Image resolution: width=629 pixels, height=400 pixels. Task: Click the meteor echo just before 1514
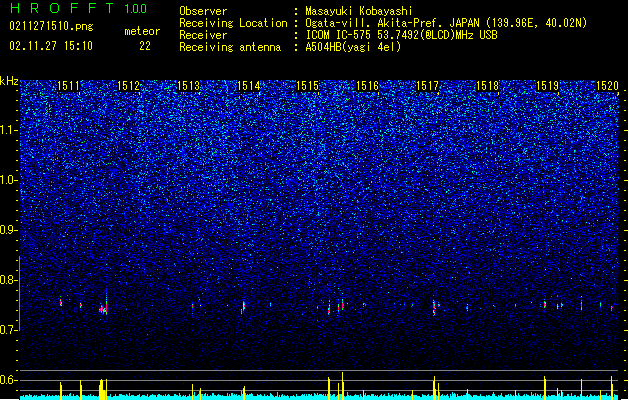coord(243,307)
